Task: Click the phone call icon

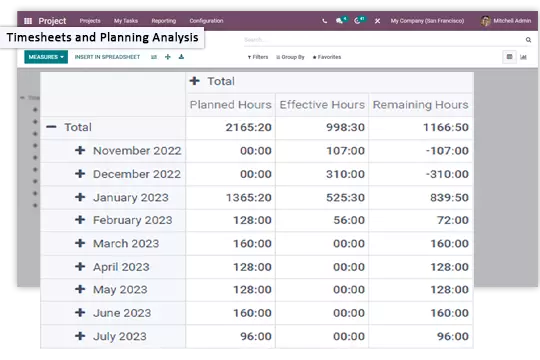Action: [x=324, y=21]
